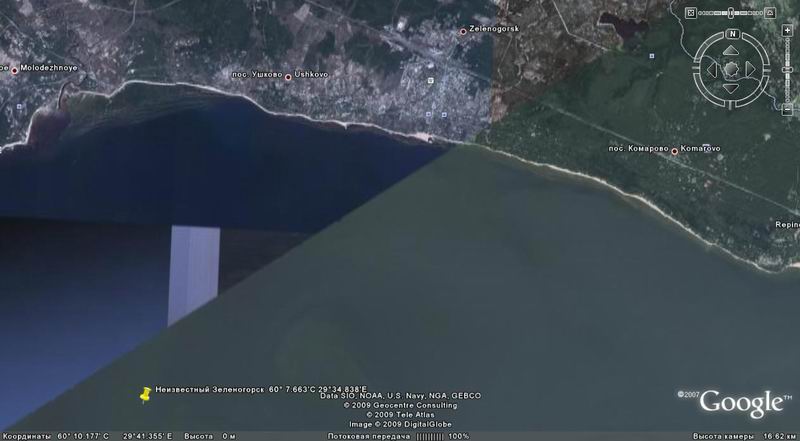Click the Zelenogorsk place marker

coord(462,31)
